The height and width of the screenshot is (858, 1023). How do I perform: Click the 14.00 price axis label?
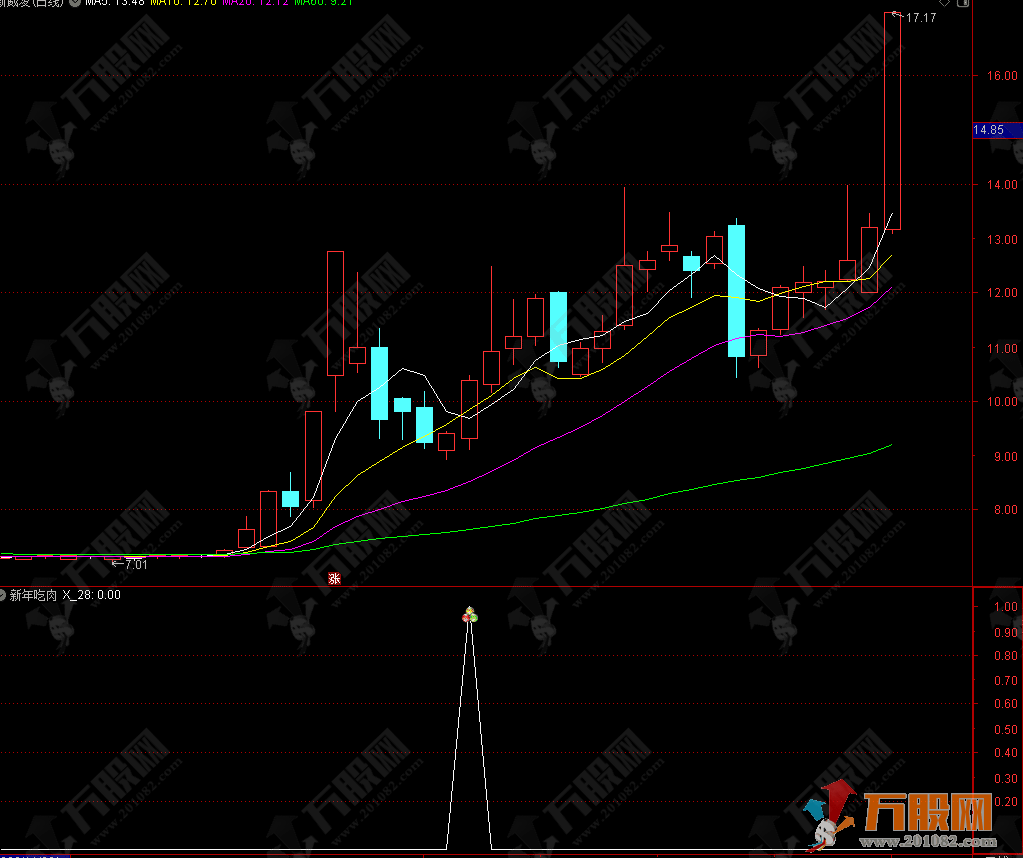[x=1001, y=185]
